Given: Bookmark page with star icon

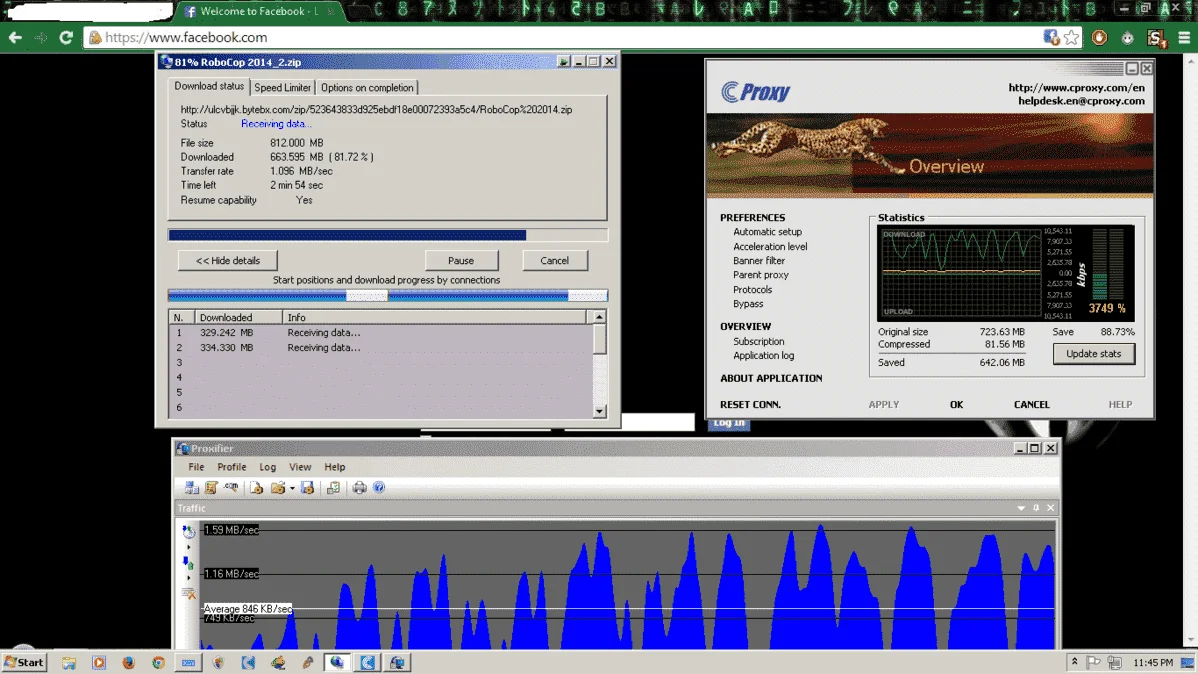Looking at the screenshot, I should point(1072,37).
